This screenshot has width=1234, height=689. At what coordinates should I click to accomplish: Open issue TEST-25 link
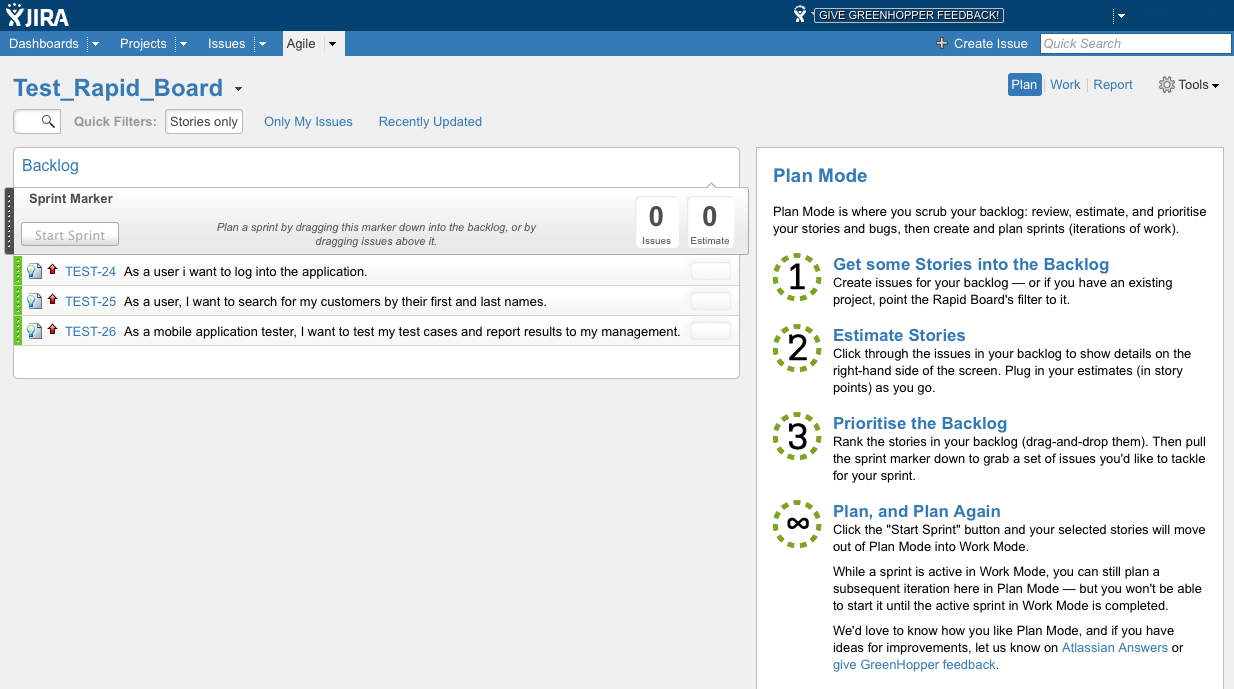click(x=90, y=301)
